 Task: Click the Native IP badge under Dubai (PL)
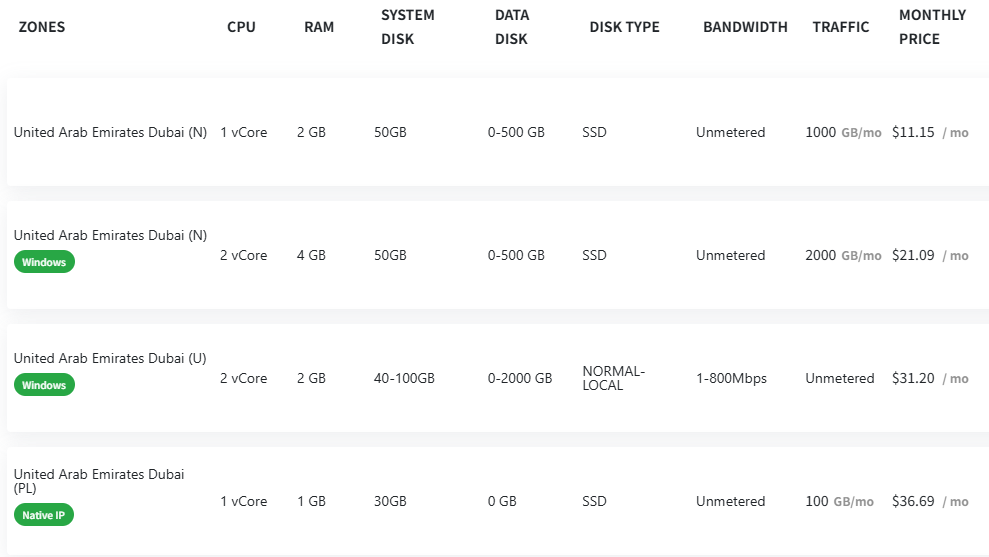coord(44,515)
